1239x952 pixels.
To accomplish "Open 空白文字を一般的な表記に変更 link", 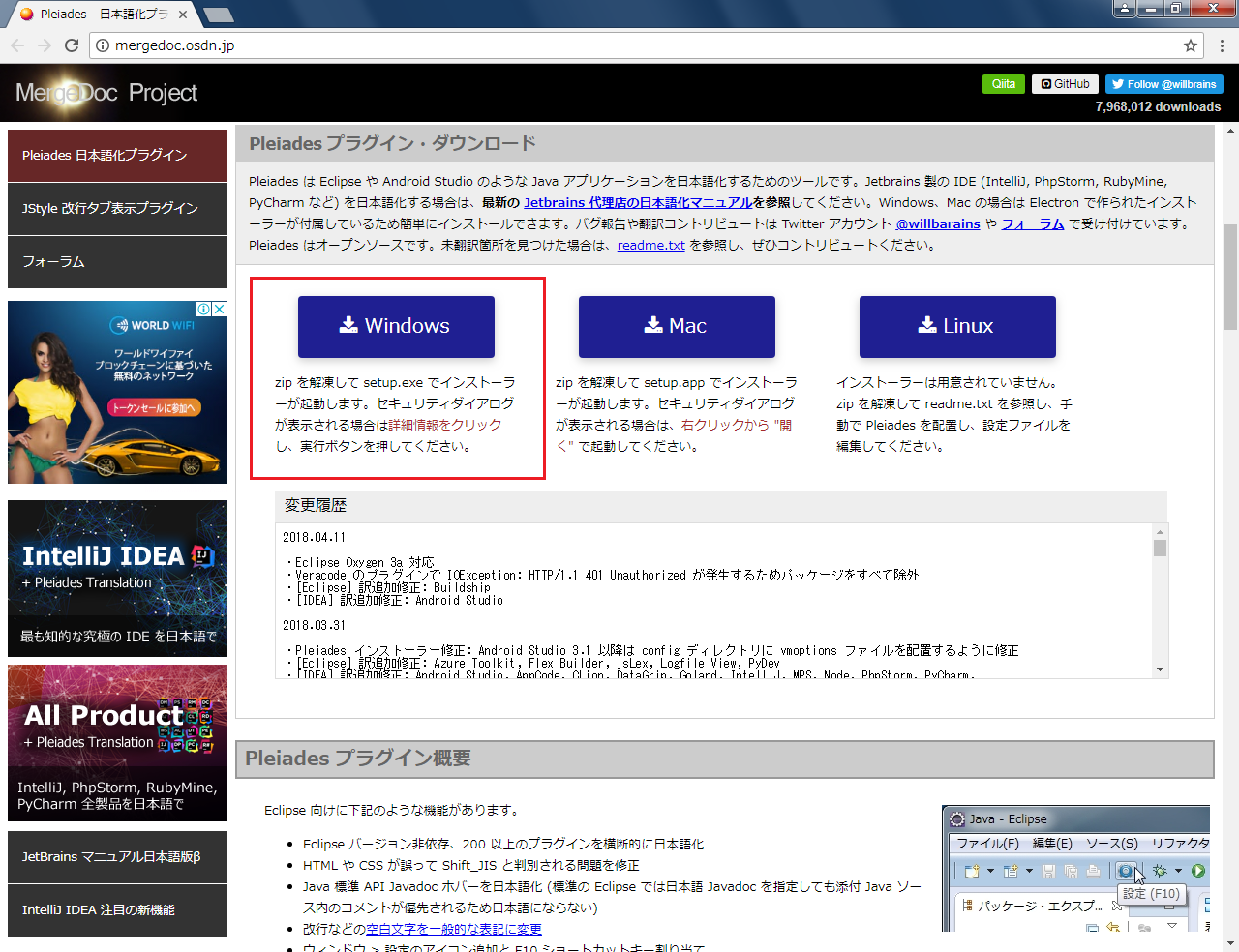I will pyautogui.click(x=454, y=929).
